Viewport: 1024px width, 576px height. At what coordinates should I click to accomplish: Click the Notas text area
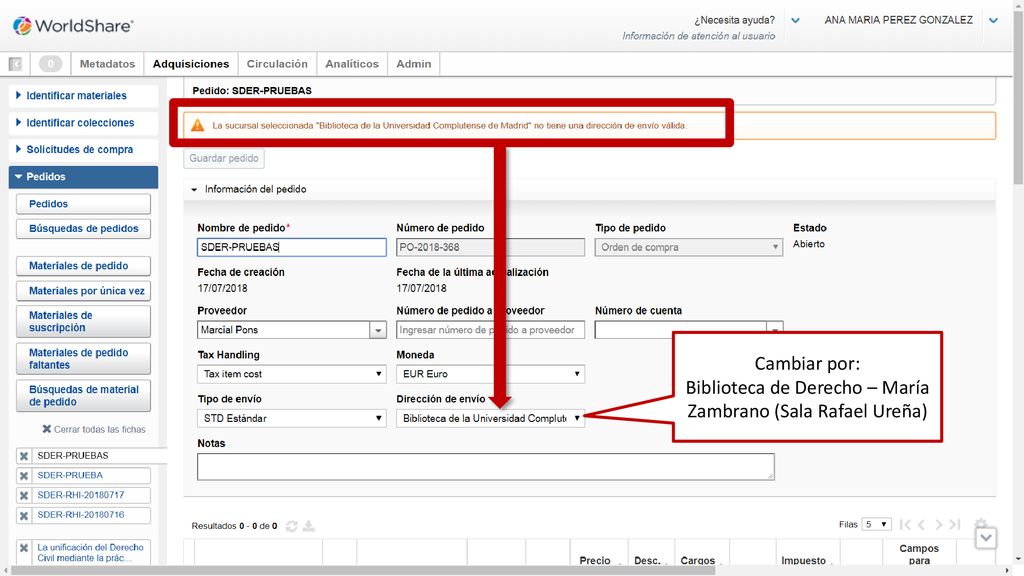pos(486,467)
